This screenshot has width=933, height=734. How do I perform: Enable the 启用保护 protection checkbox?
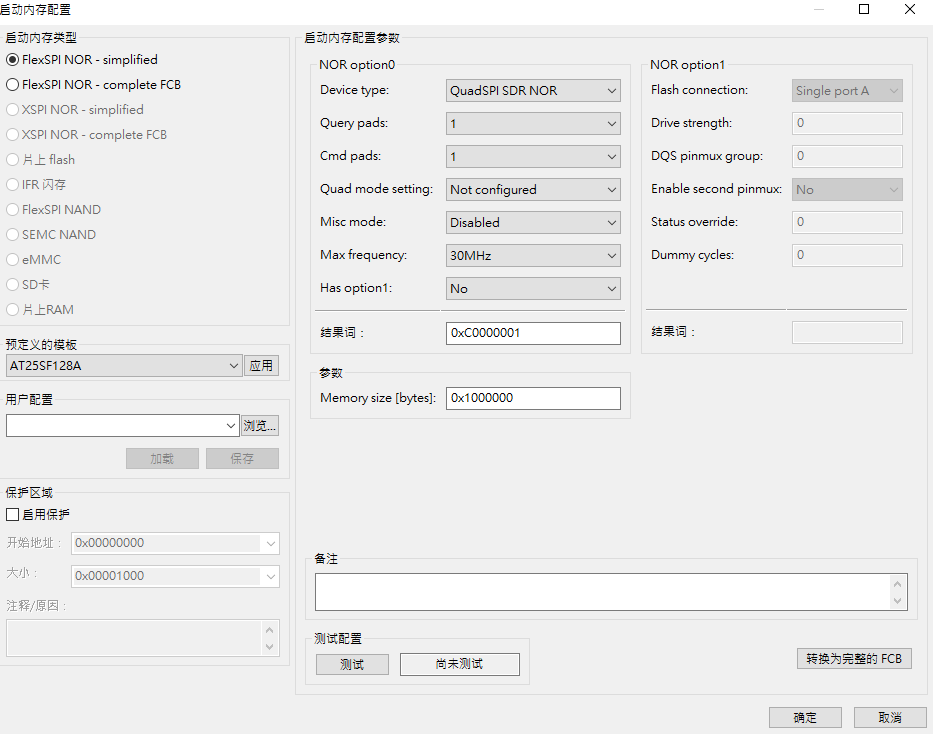tap(14, 514)
